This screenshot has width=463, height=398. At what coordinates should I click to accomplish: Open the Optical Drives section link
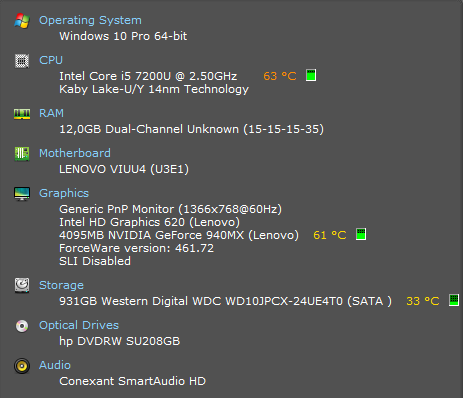79,325
